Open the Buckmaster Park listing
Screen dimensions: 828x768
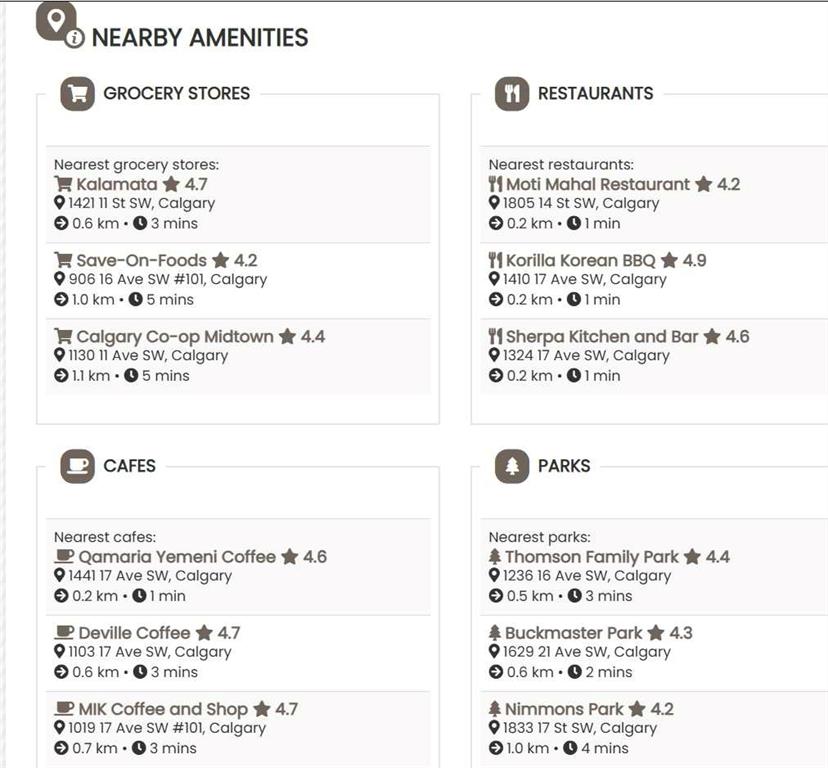click(573, 633)
